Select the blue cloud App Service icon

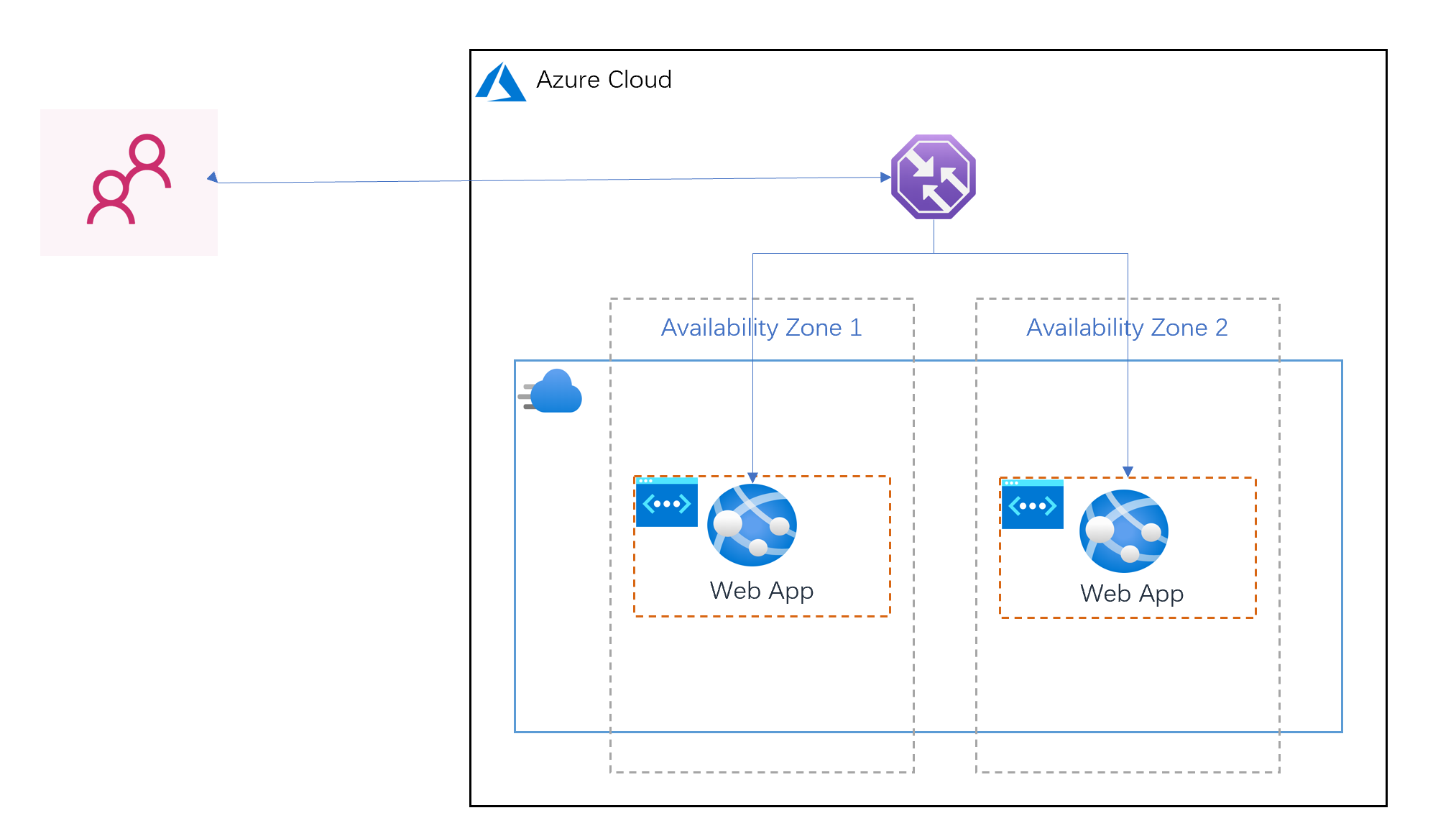click(x=550, y=392)
